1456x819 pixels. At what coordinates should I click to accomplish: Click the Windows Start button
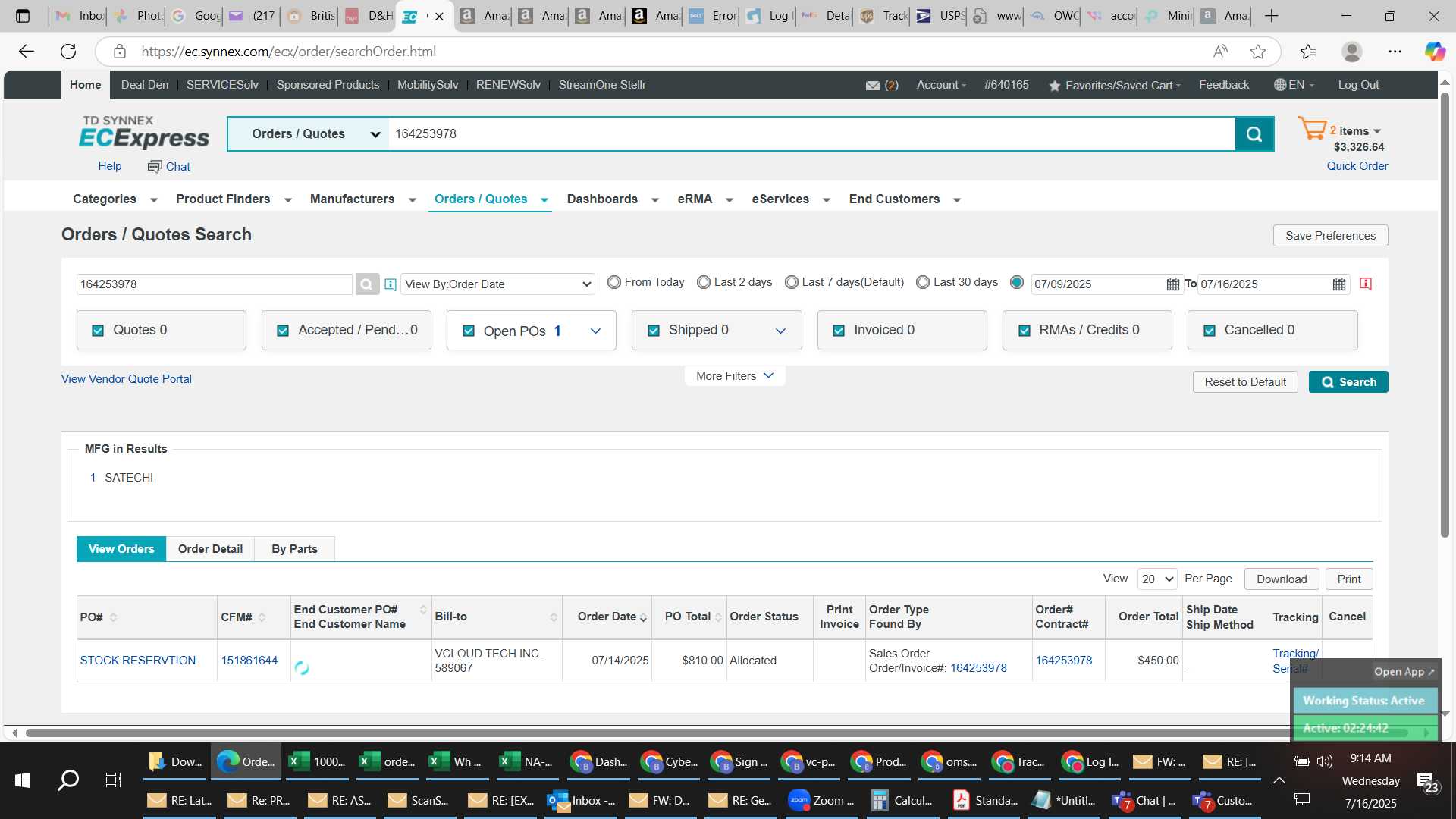[x=23, y=780]
